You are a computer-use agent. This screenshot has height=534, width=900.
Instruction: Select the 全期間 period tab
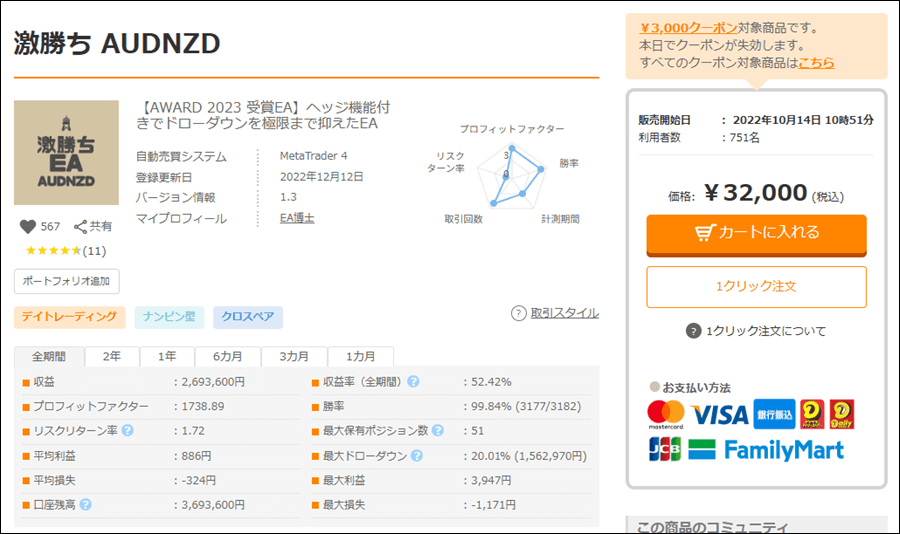[49, 356]
